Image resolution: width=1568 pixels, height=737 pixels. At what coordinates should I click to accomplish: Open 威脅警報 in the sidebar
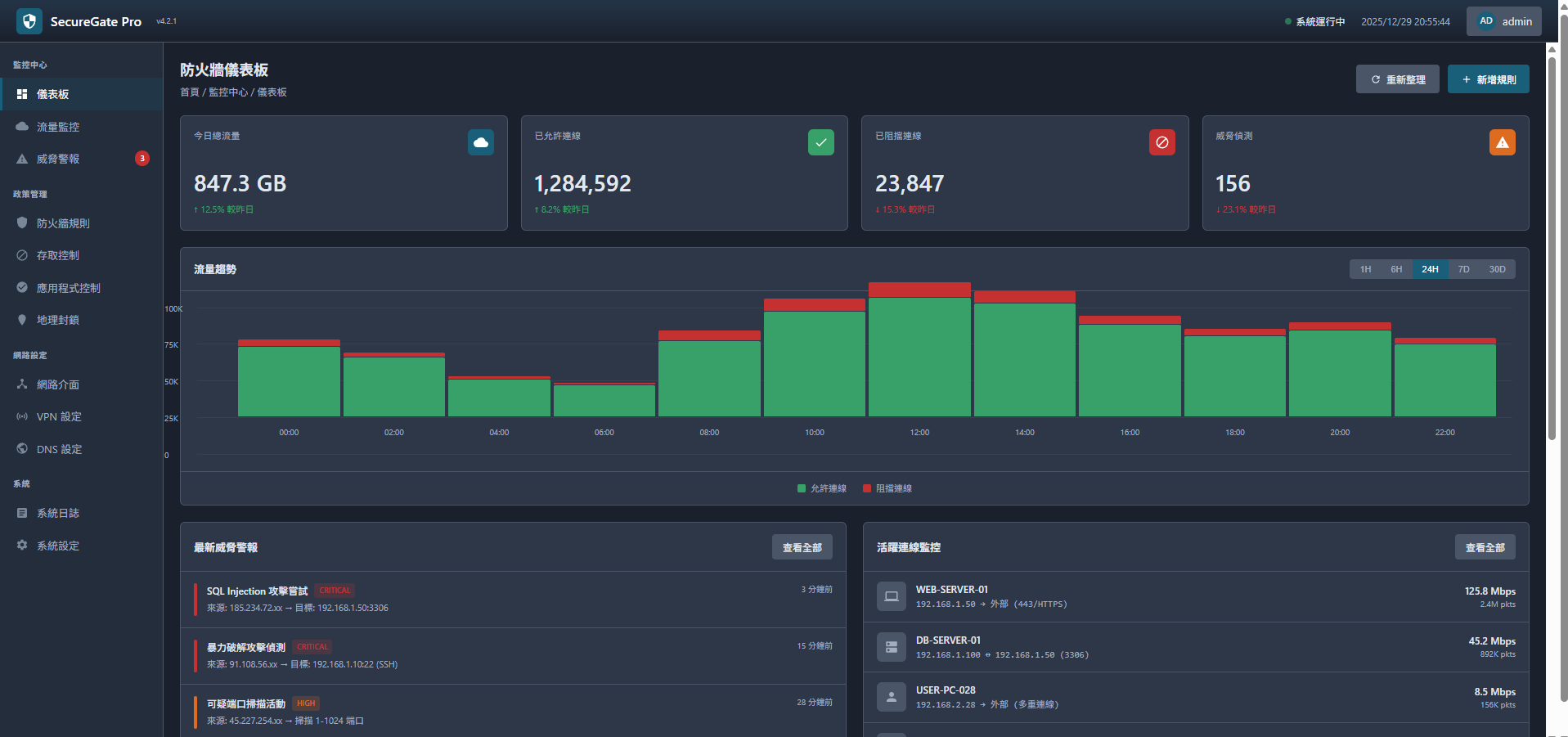(58, 159)
